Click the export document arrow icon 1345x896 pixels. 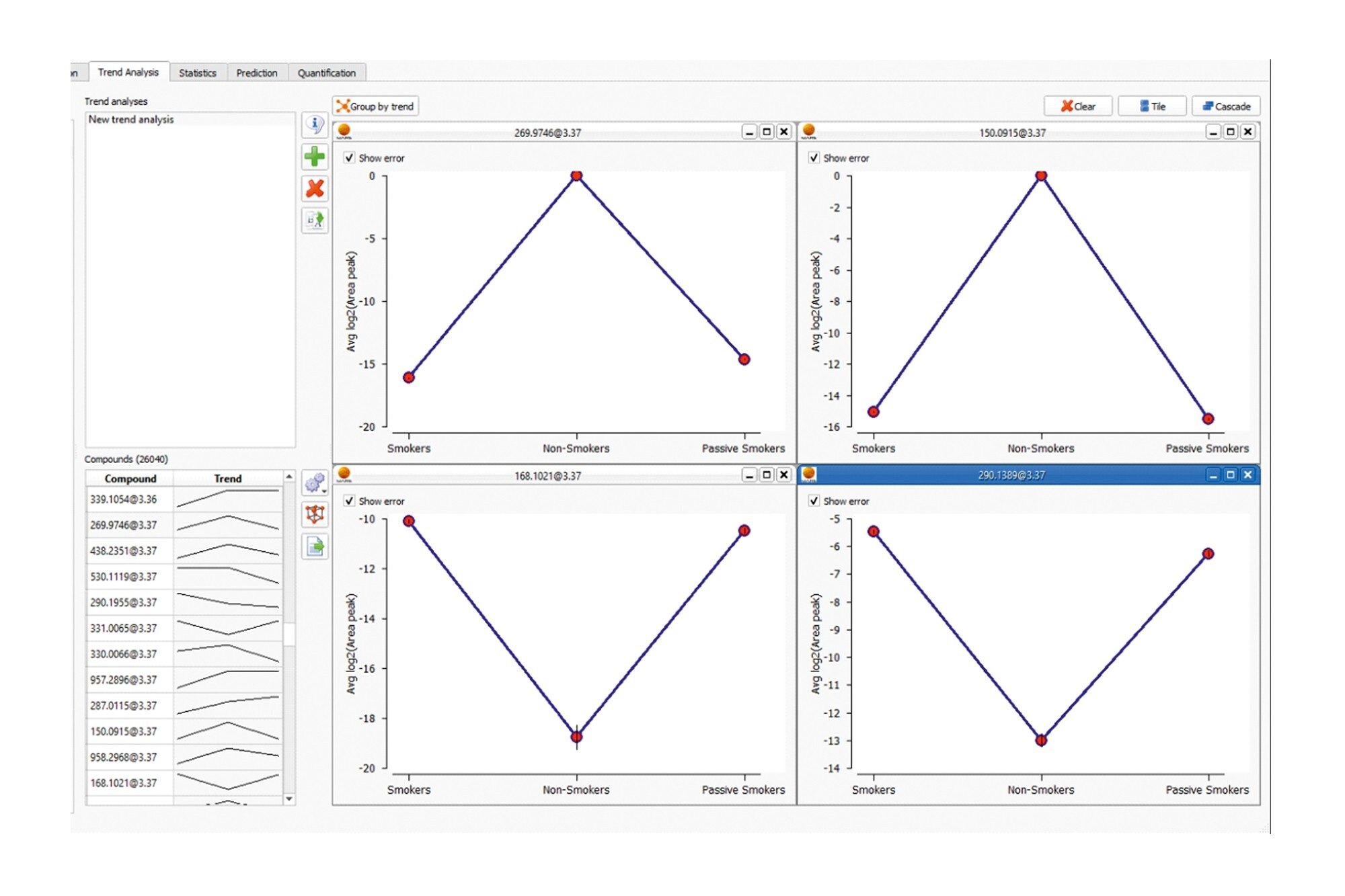click(315, 546)
